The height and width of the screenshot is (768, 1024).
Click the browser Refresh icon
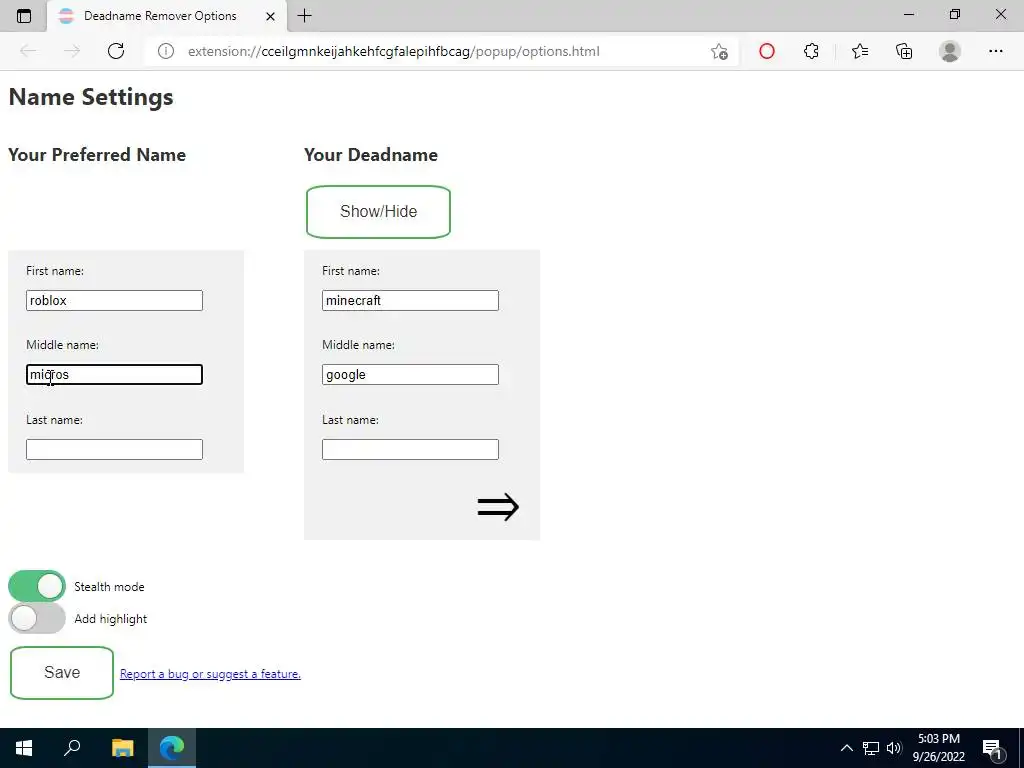point(116,51)
